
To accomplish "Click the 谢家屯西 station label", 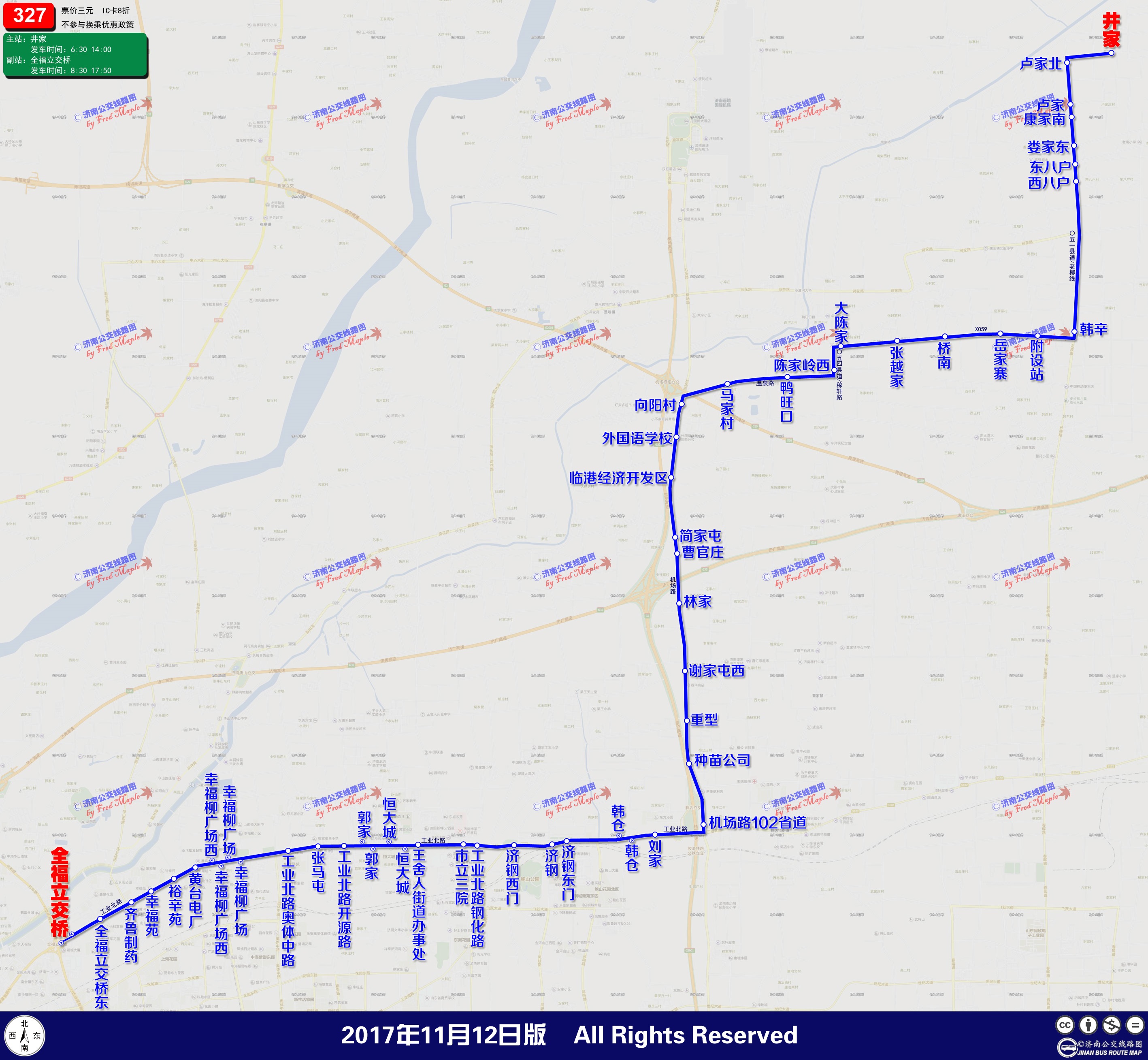I will coord(717,670).
